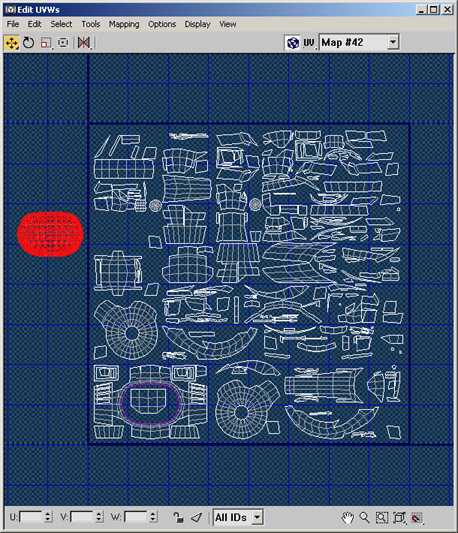Open the Mapping menu

(x=124, y=24)
